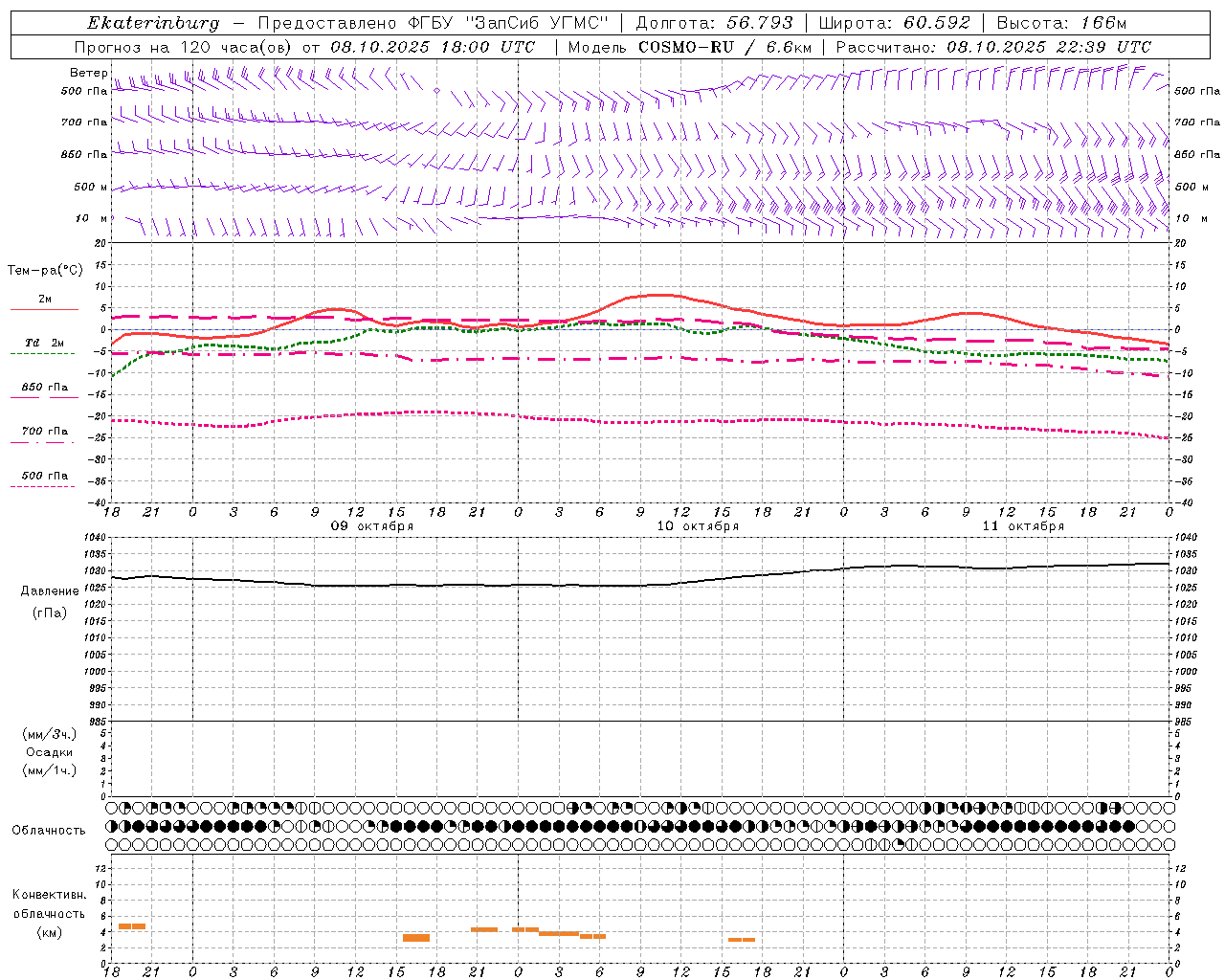
Task: Click the '10 октября' date label
Action: (698, 526)
